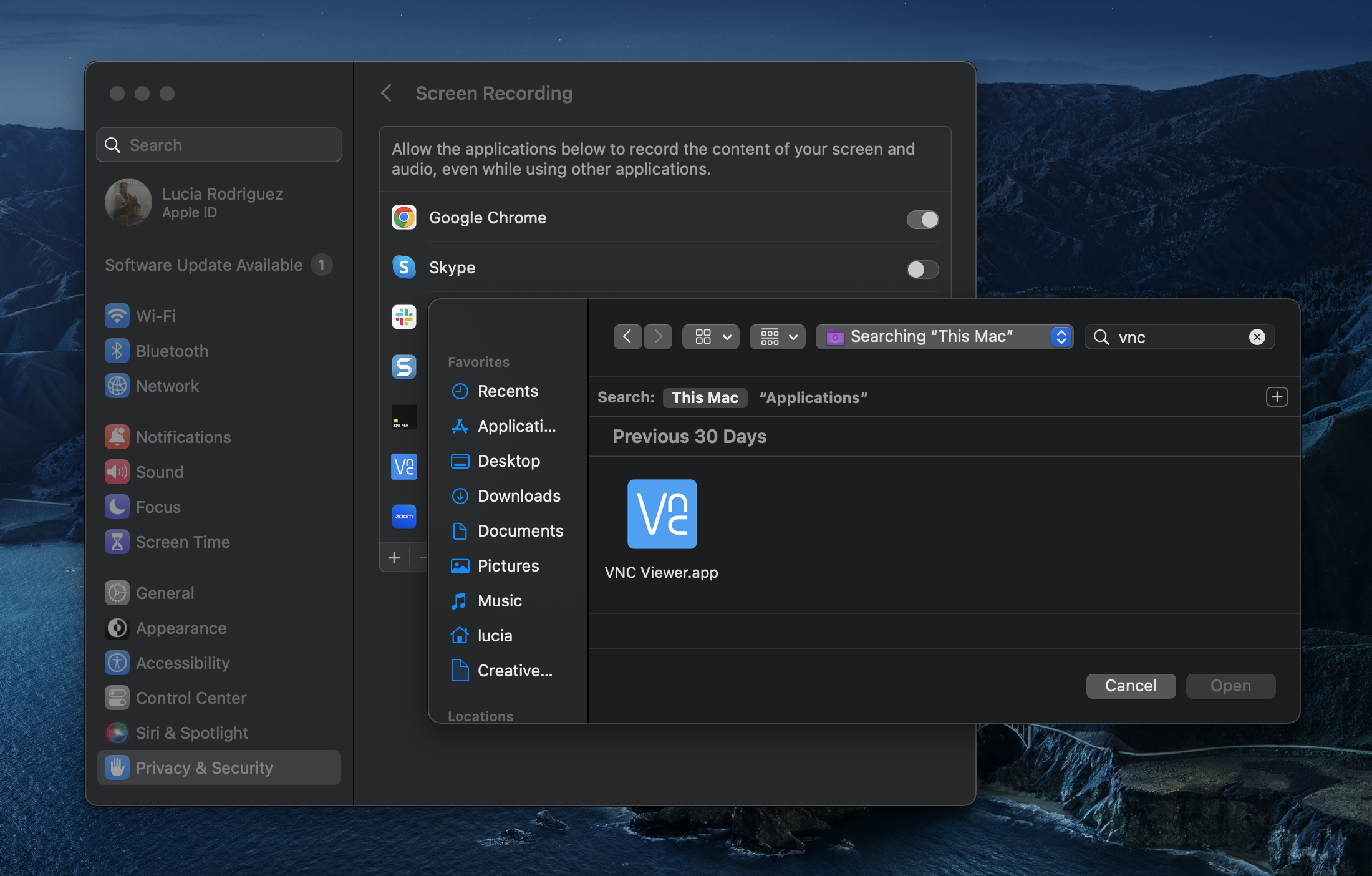Toggle Google Chrome screen recording off
The image size is (1372, 876).
922,220
